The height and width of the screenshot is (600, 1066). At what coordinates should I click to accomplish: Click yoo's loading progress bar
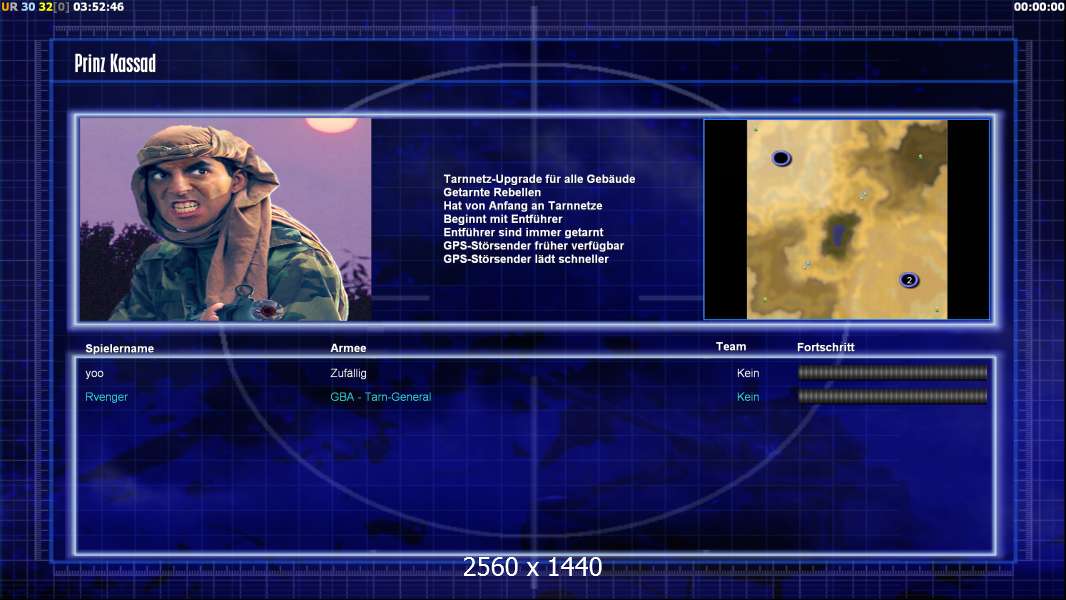tap(893, 372)
